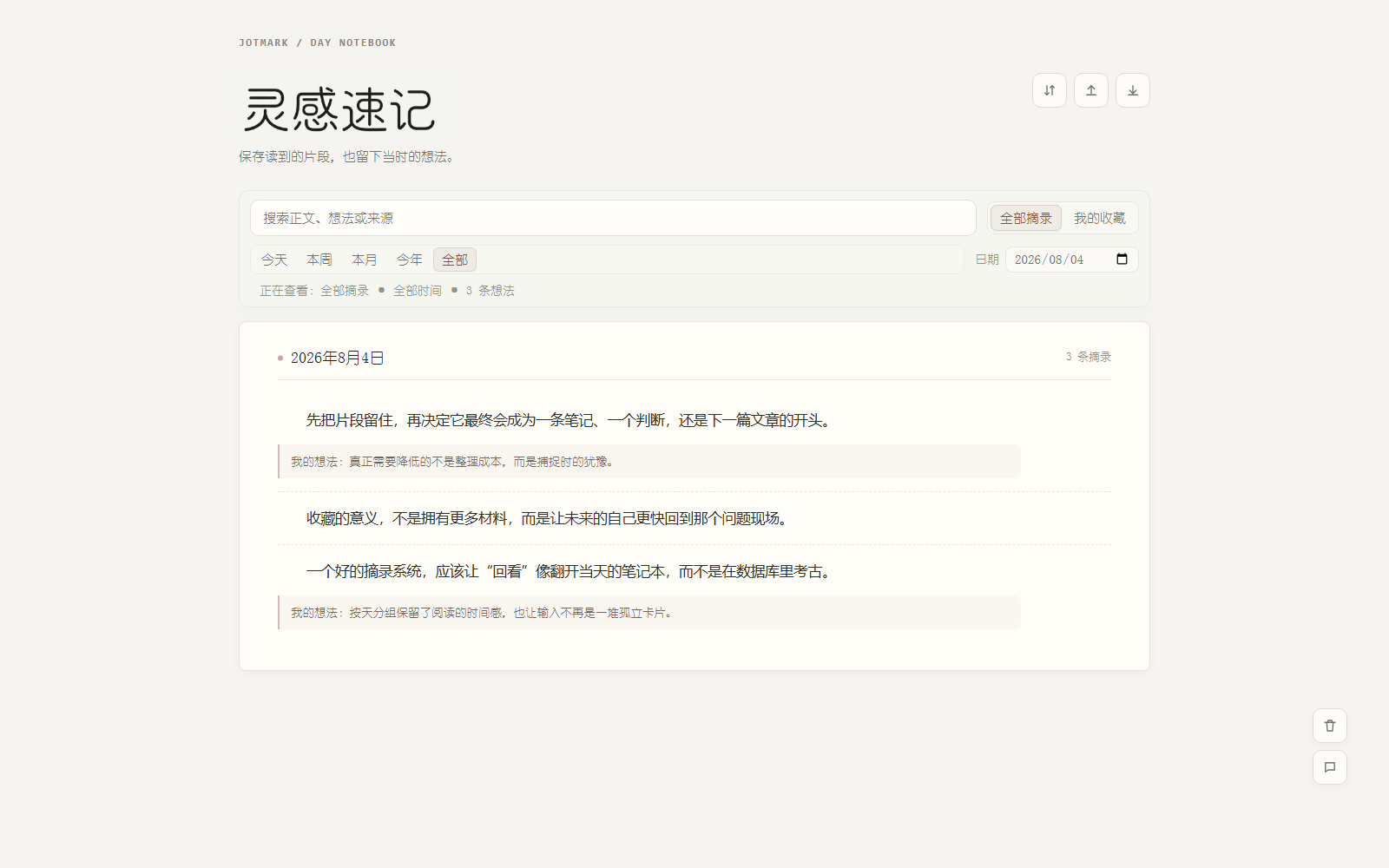This screenshot has width=1389, height=868.
Task: Click the JOTMARK breadcrumb
Action: (264, 43)
